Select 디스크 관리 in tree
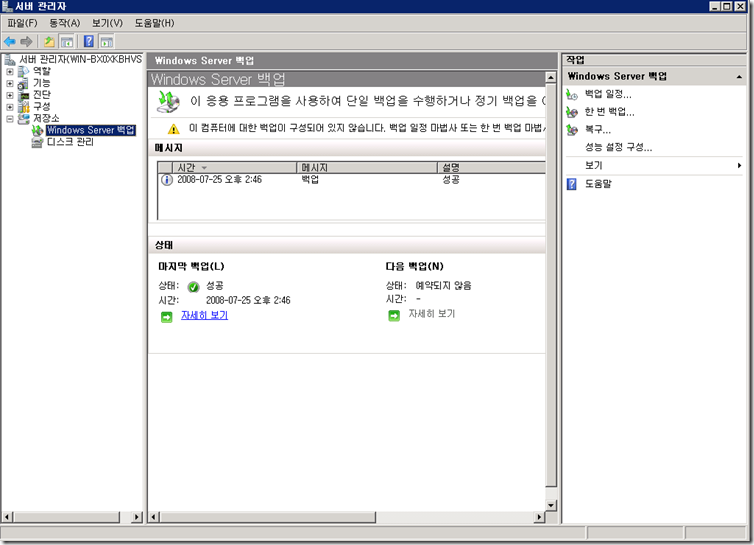Screen dimensions: 754x545 tap(70, 142)
